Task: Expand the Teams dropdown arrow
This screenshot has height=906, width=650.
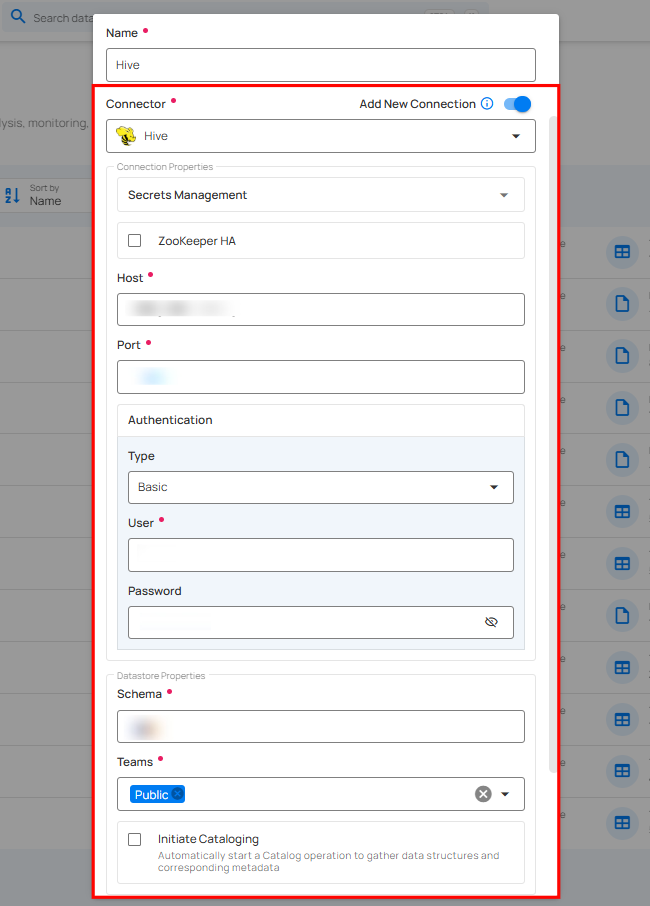Action: click(505, 794)
